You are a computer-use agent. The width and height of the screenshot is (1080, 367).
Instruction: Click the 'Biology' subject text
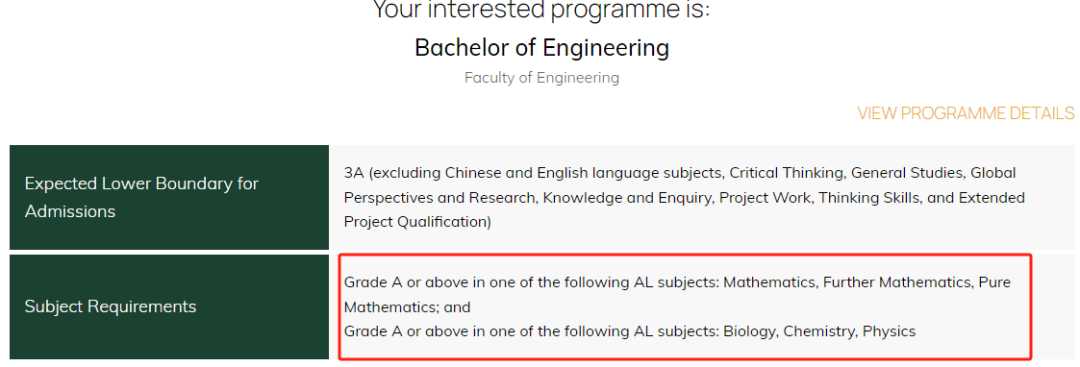(x=749, y=332)
